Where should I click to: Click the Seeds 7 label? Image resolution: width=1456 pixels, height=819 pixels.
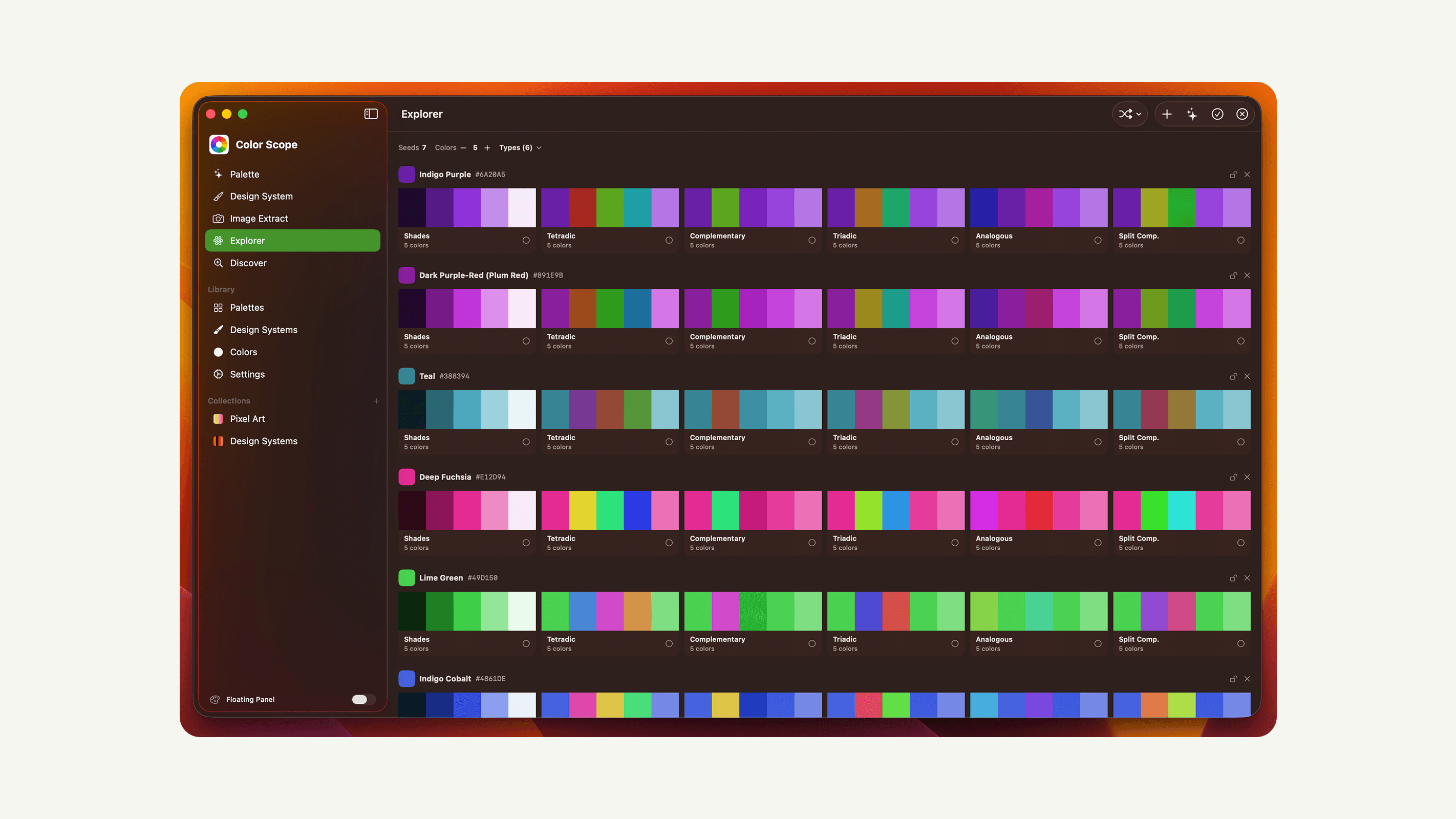click(412, 147)
